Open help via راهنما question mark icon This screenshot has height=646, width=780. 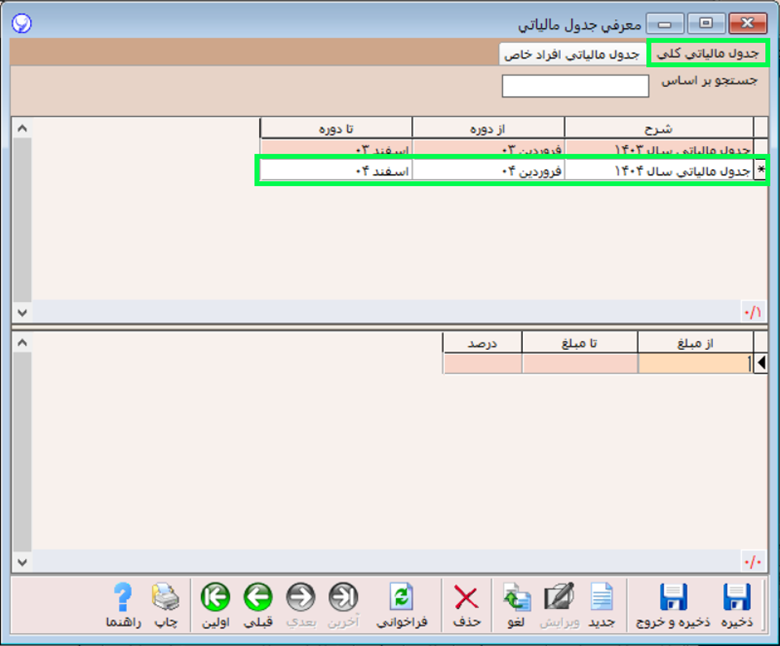[x=123, y=606]
